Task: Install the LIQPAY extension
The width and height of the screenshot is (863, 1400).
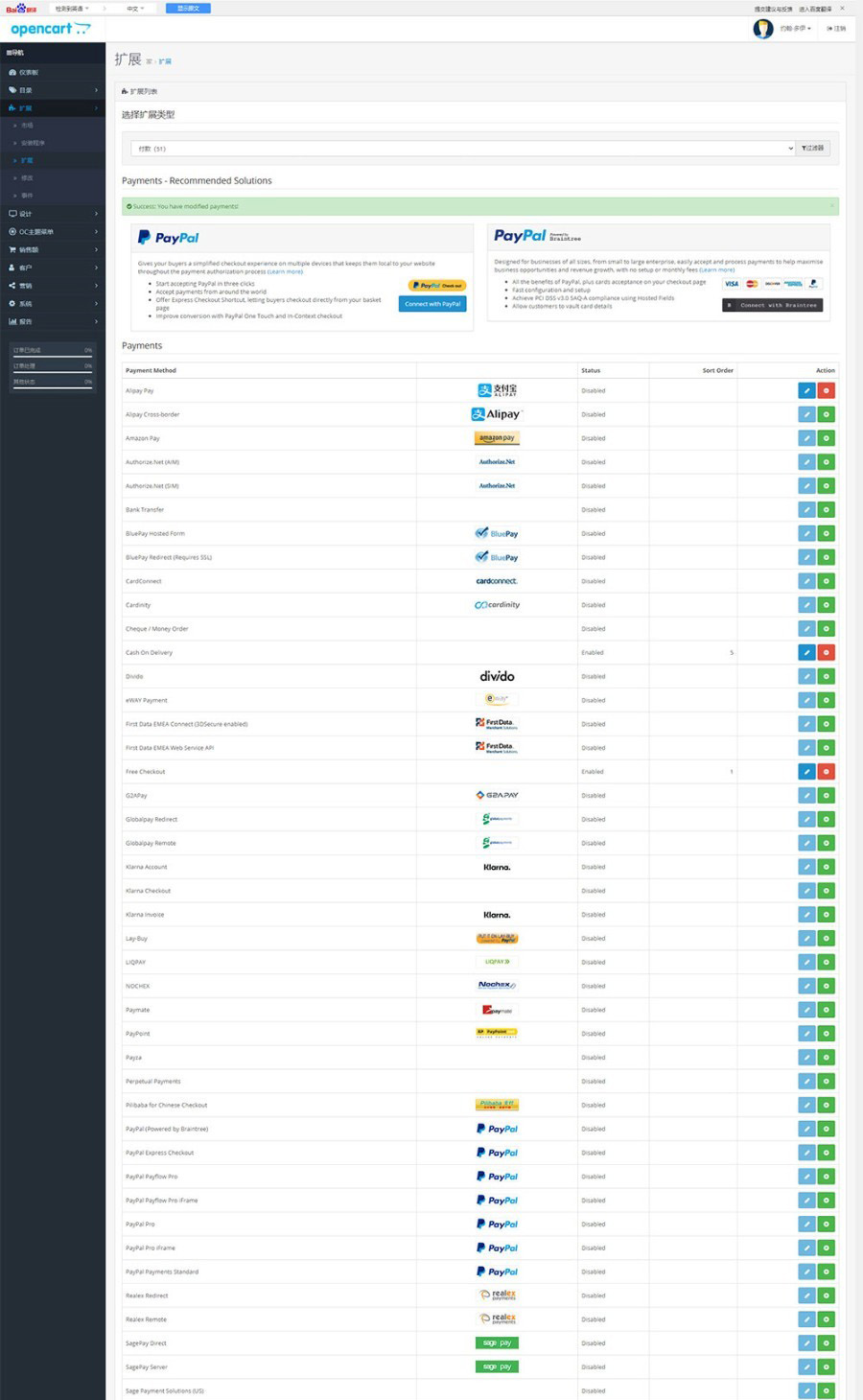Action: pyautogui.click(x=826, y=962)
